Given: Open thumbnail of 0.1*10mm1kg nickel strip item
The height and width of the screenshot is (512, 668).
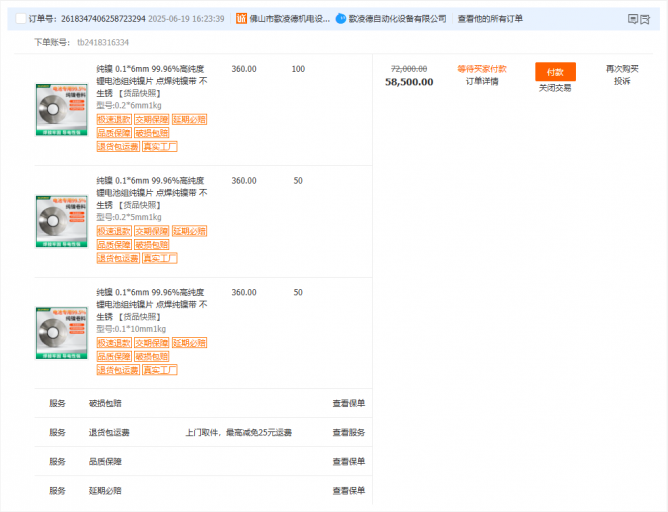Looking at the screenshot, I should tap(62, 333).
